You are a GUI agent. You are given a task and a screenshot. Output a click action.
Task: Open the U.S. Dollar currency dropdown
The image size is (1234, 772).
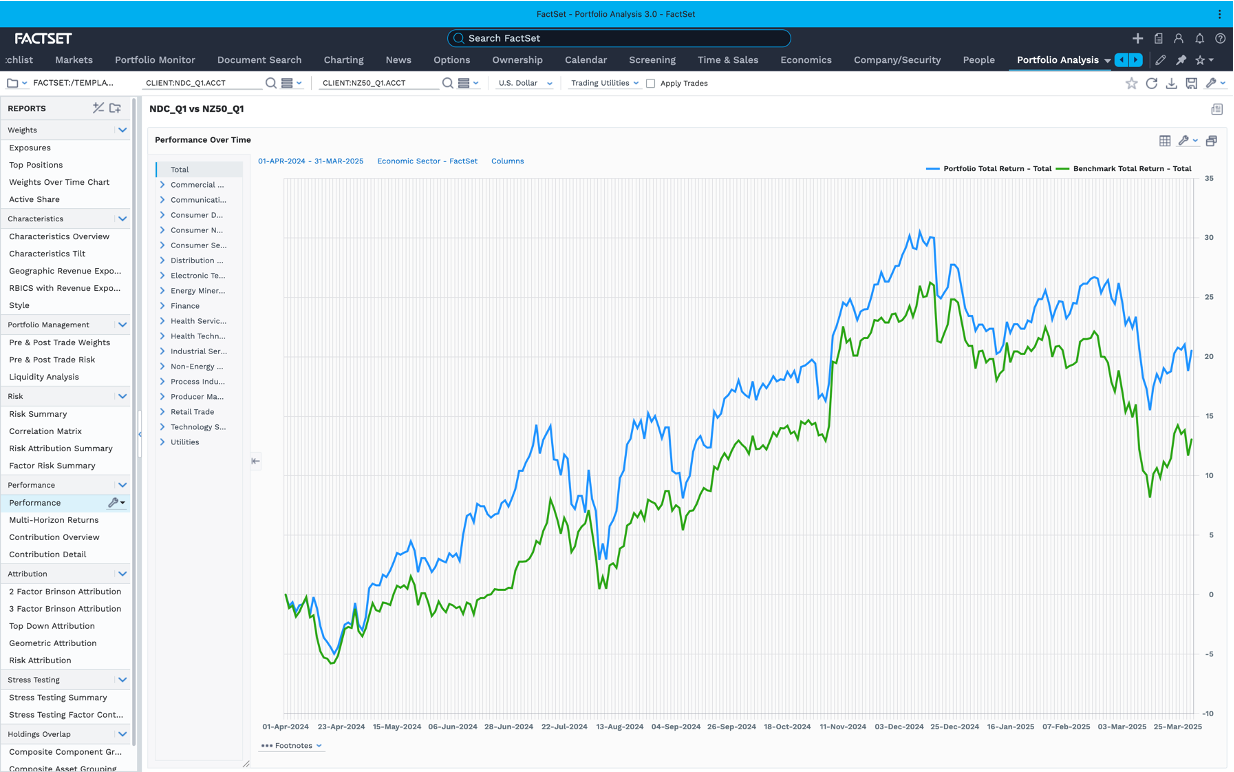[525, 84]
